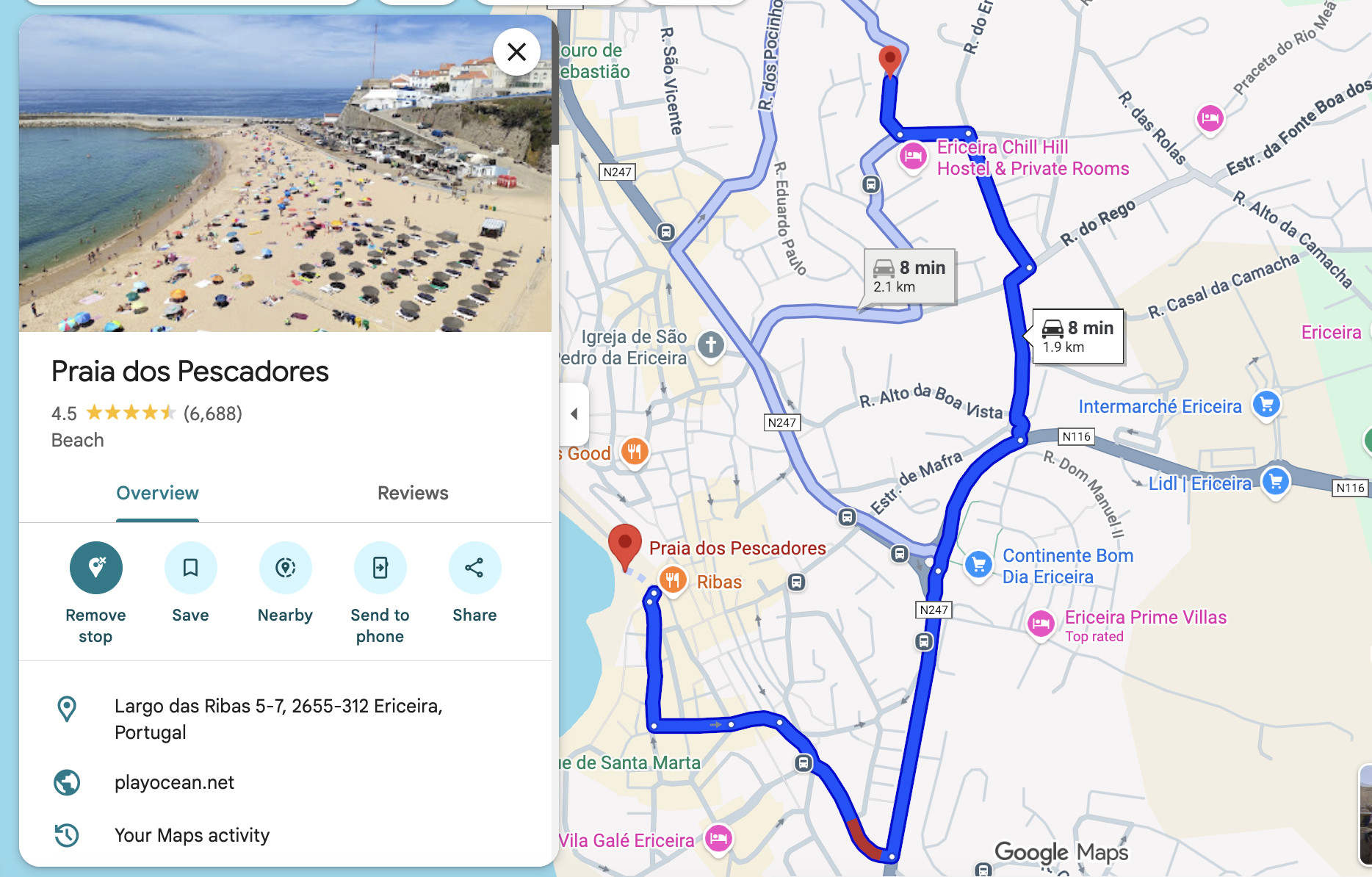Image resolution: width=1372 pixels, height=877 pixels.
Task: Collapse the side panel with arrow
Action: pyautogui.click(x=574, y=414)
